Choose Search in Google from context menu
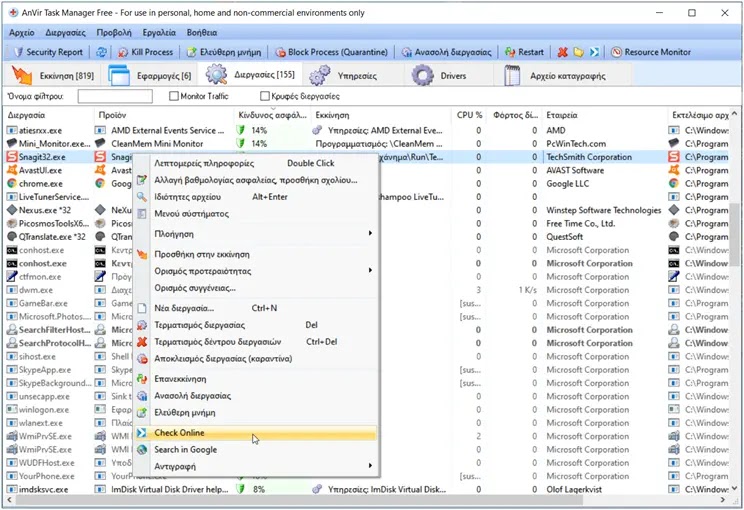This screenshot has width=744, height=510. coord(256,450)
